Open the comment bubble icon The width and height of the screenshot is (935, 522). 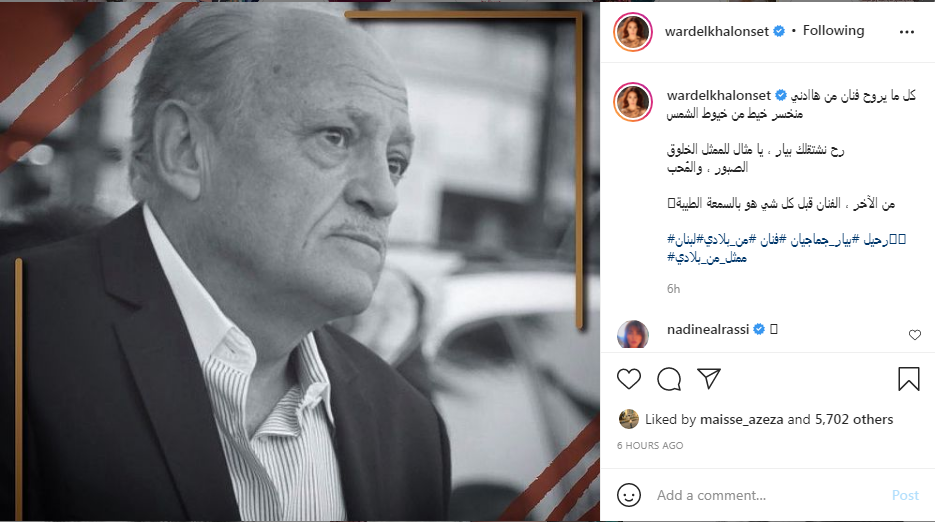coord(668,379)
